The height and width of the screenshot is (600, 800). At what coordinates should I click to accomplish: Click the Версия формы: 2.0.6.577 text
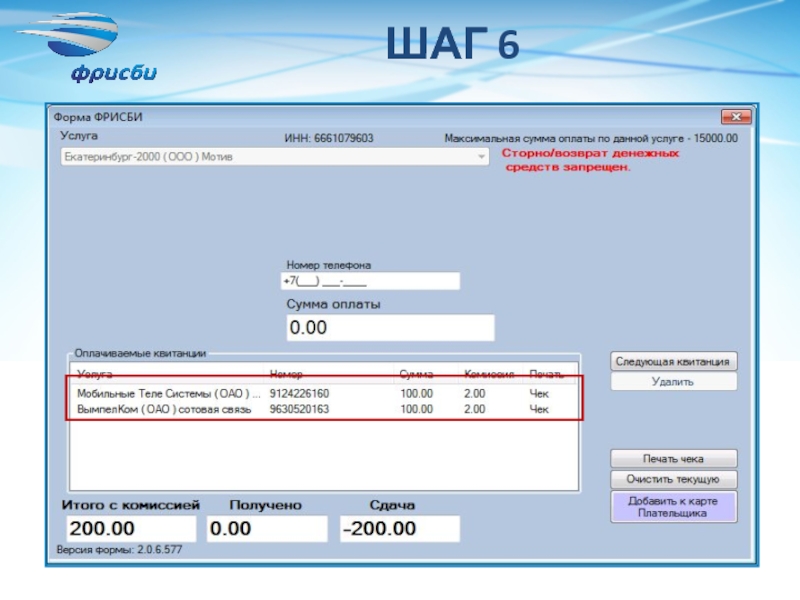[x=119, y=550]
